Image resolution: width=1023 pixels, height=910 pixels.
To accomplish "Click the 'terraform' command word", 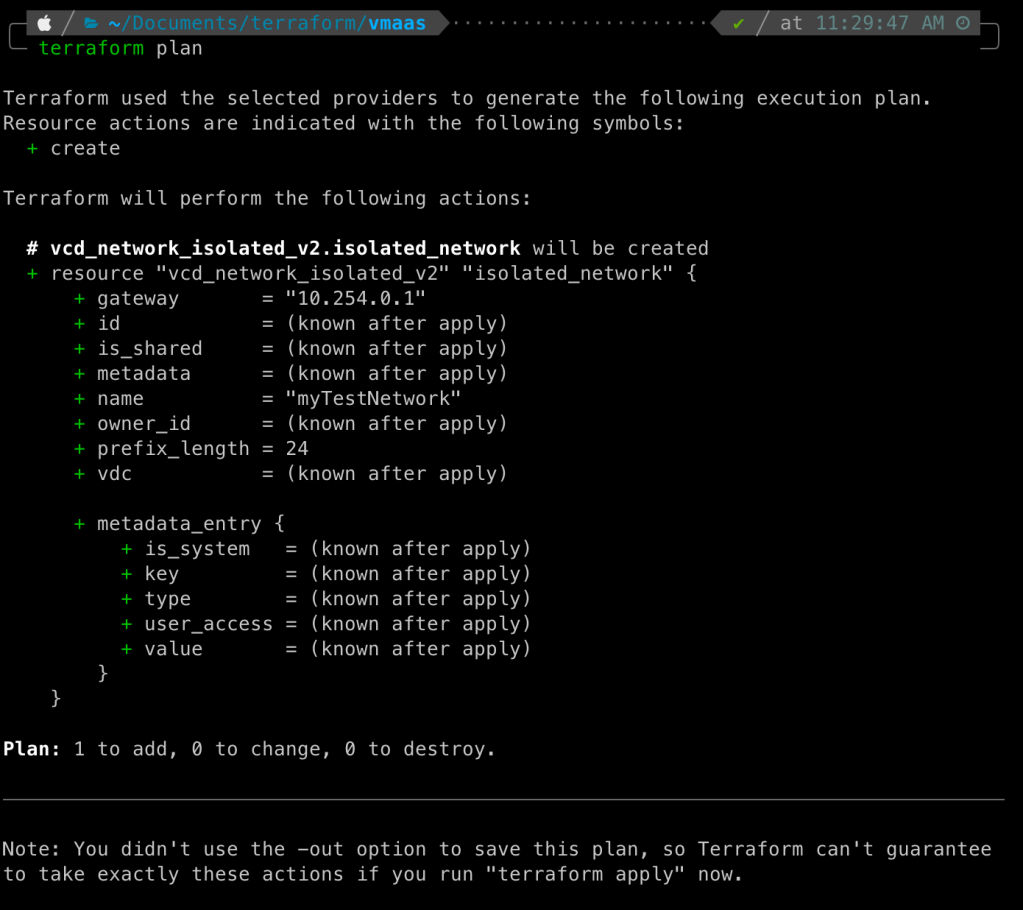I will point(92,48).
